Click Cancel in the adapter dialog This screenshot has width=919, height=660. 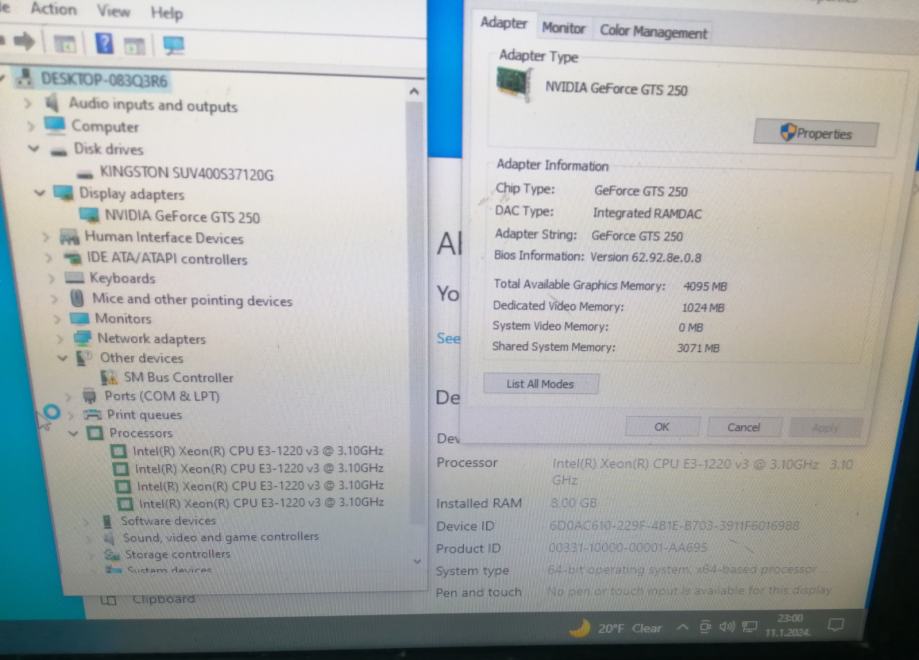pyautogui.click(x=744, y=427)
